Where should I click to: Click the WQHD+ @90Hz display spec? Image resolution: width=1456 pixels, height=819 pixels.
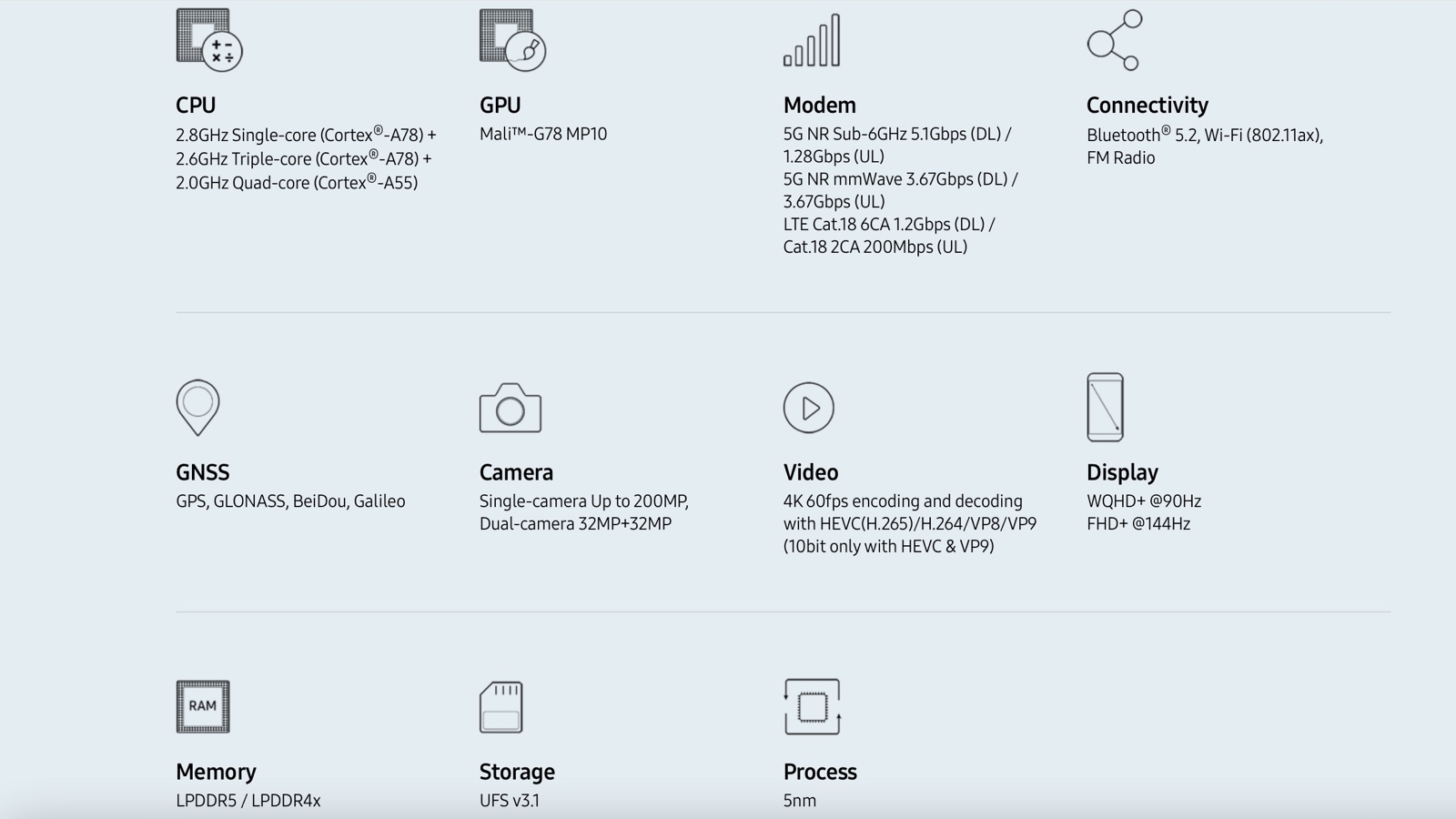(x=1144, y=501)
